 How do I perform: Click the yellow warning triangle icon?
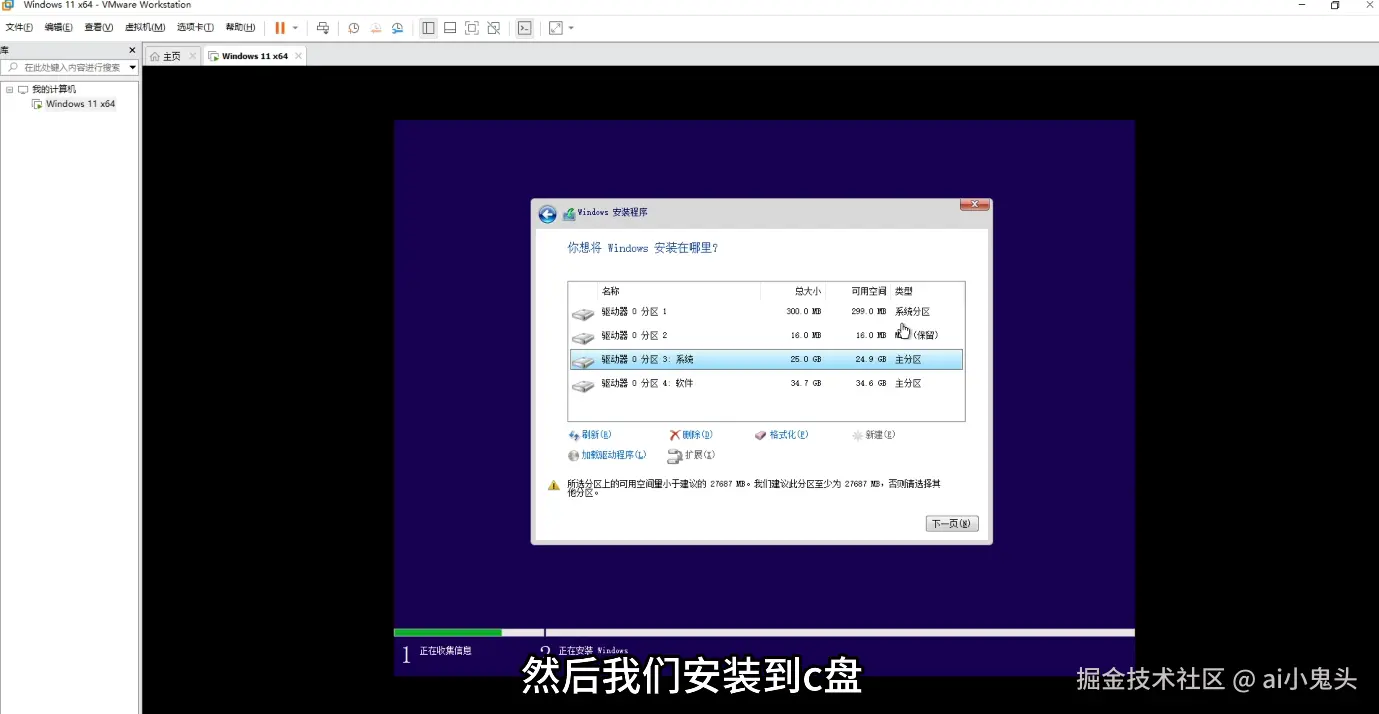tap(553, 485)
